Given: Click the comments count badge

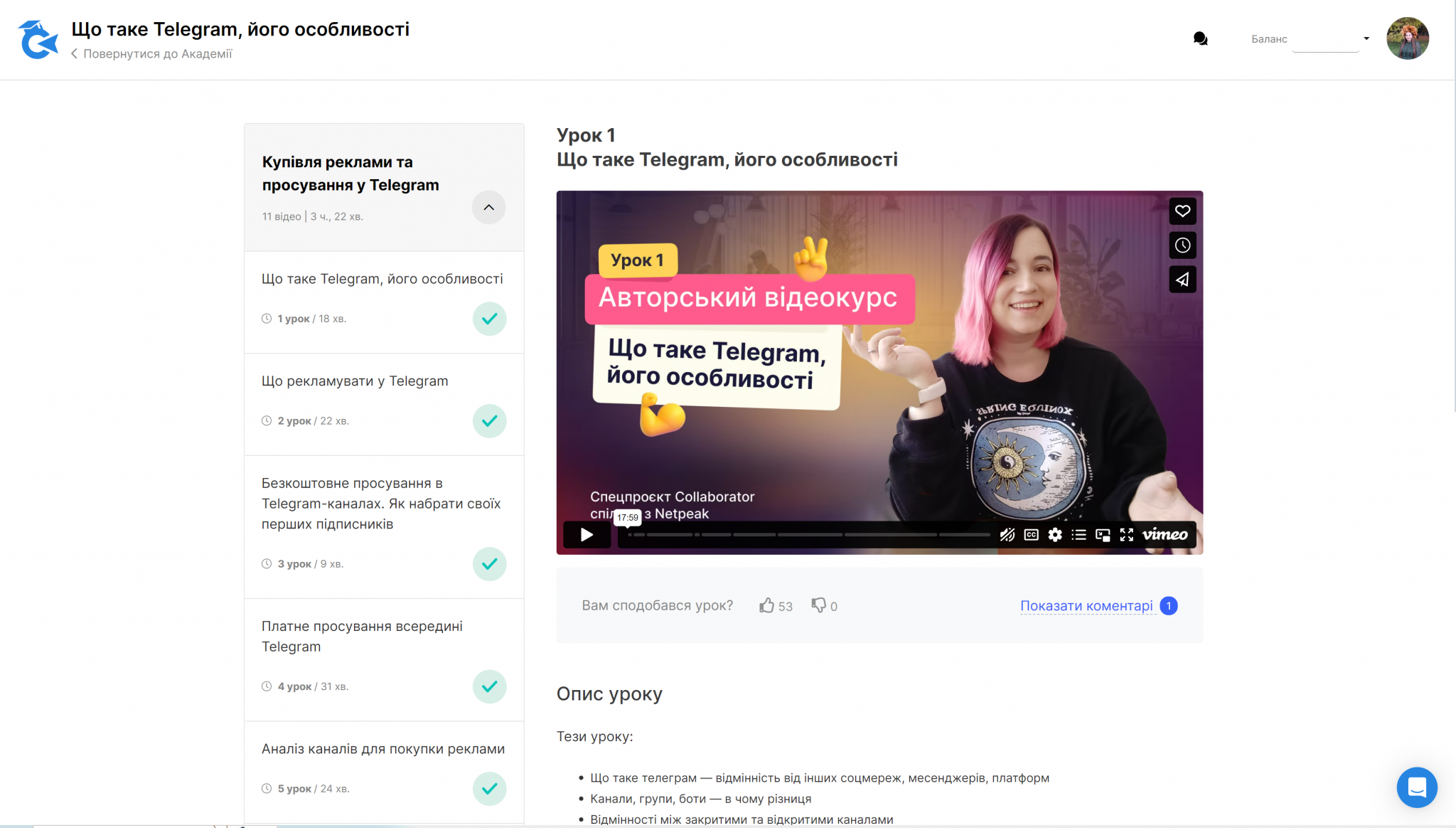Looking at the screenshot, I should [1168, 606].
